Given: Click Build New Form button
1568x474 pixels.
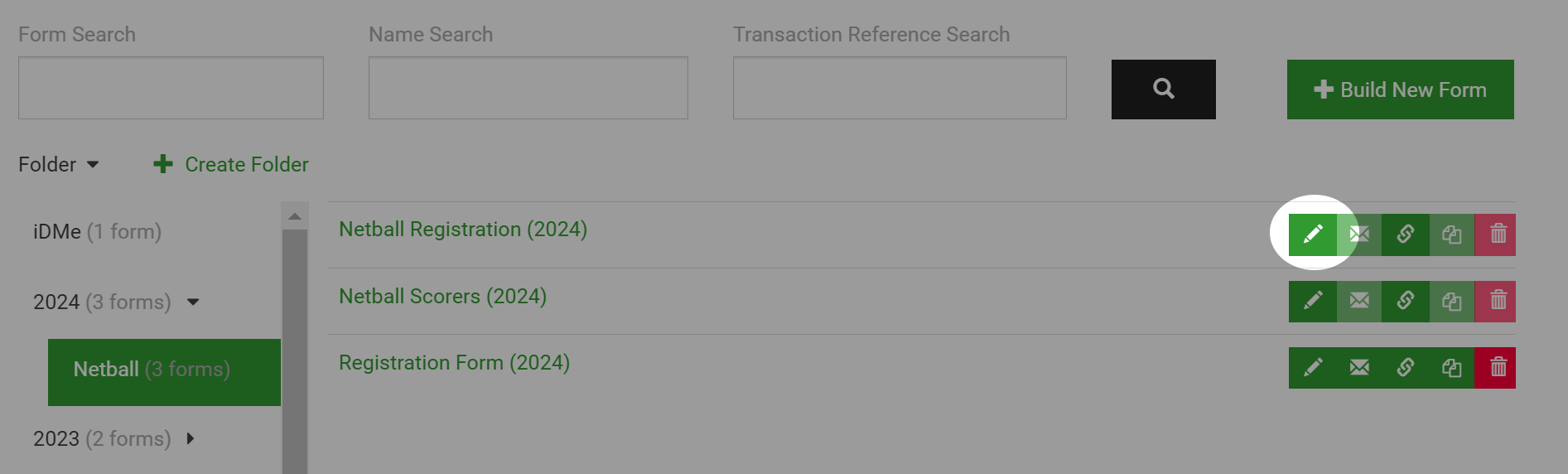Looking at the screenshot, I should point(1400,89).
